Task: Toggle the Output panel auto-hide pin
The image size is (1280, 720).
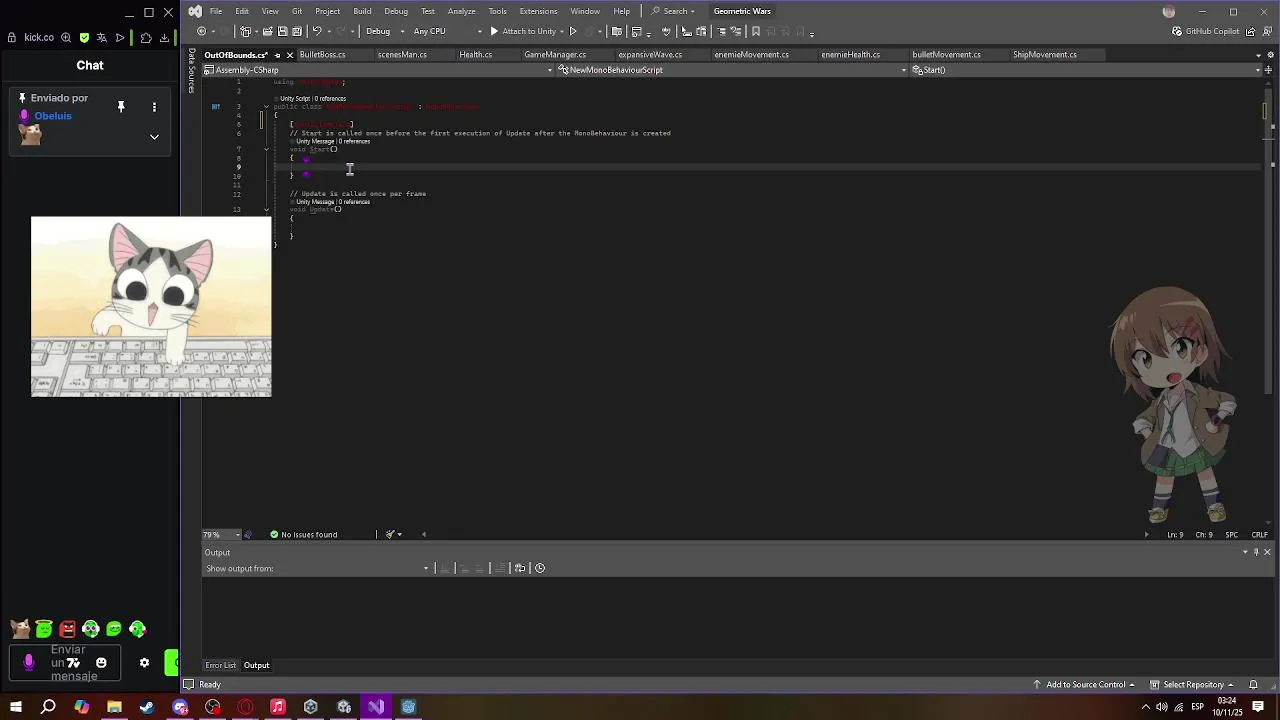Action: click(1256, 552)
